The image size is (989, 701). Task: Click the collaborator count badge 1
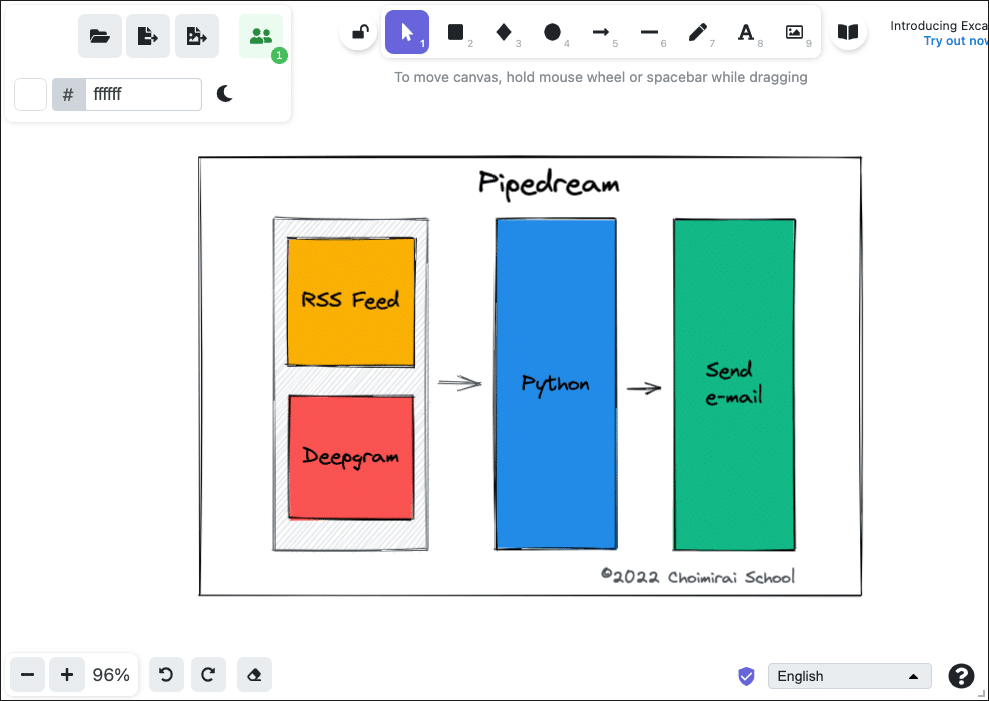(279, 56)
